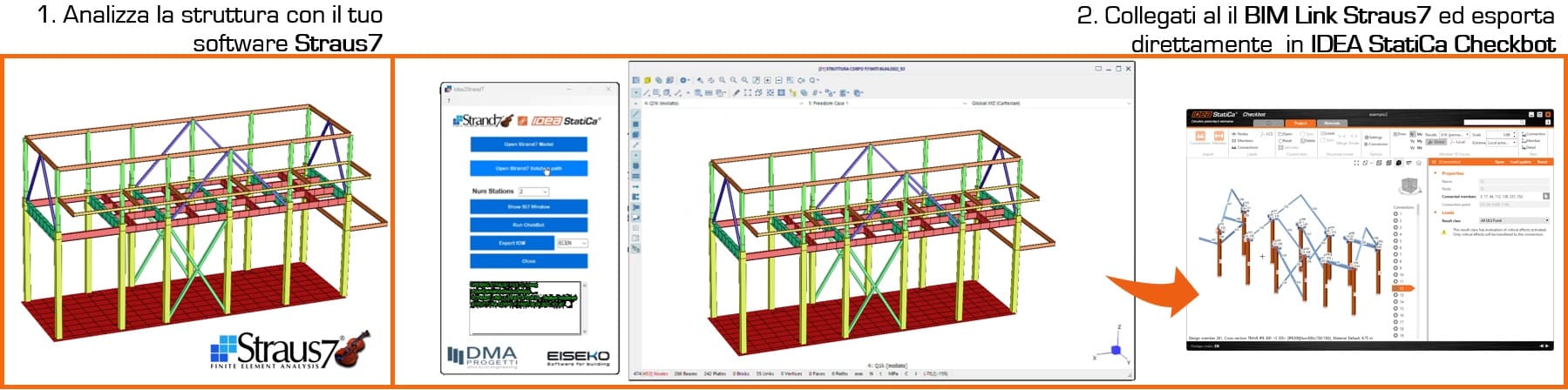Click the zoom in plus icon in Straus7 toolbar
The image size is (1568, 390).
[x=767, y=80]
